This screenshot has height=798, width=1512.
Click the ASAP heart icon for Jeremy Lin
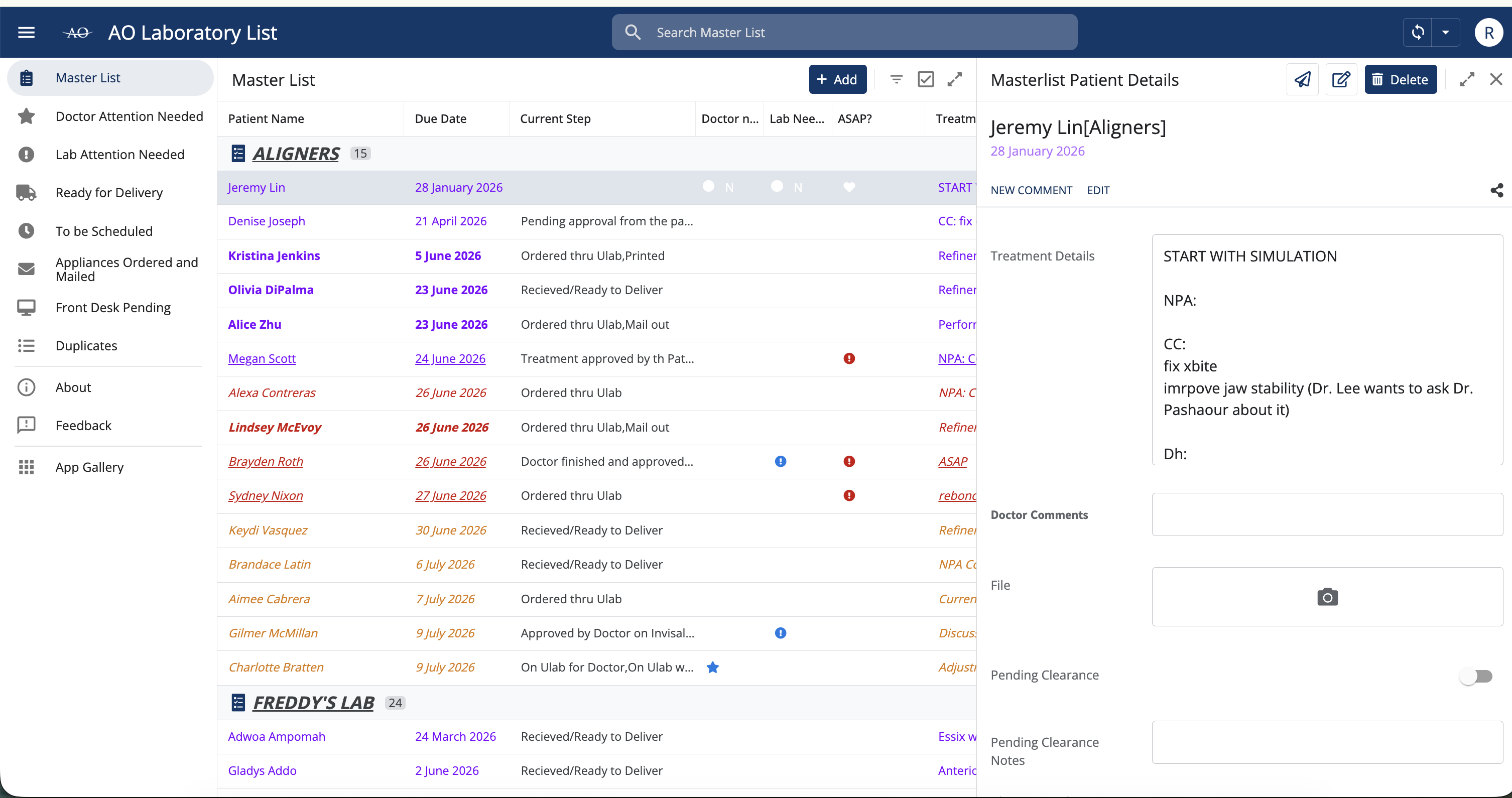pos(849,187)
